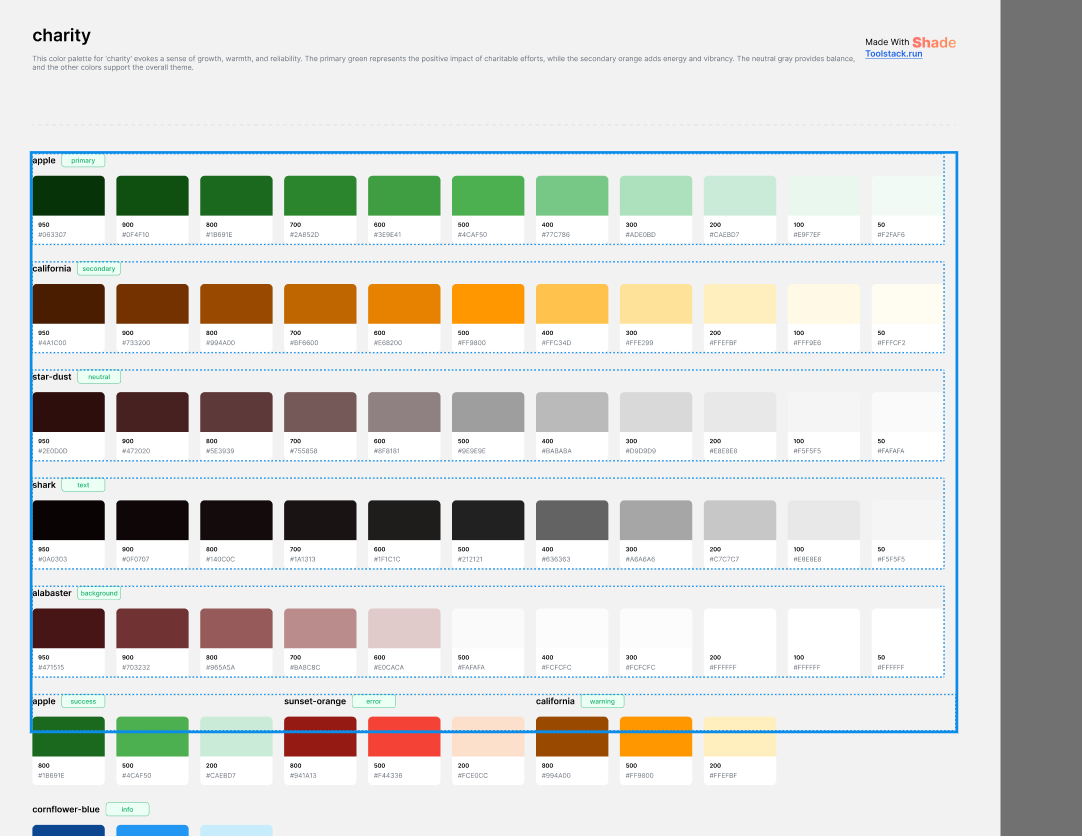The height and width of the screenshot is (836, 1082).
Task: Choose the star-dust 800 swatch
Action: click(236, 412)
